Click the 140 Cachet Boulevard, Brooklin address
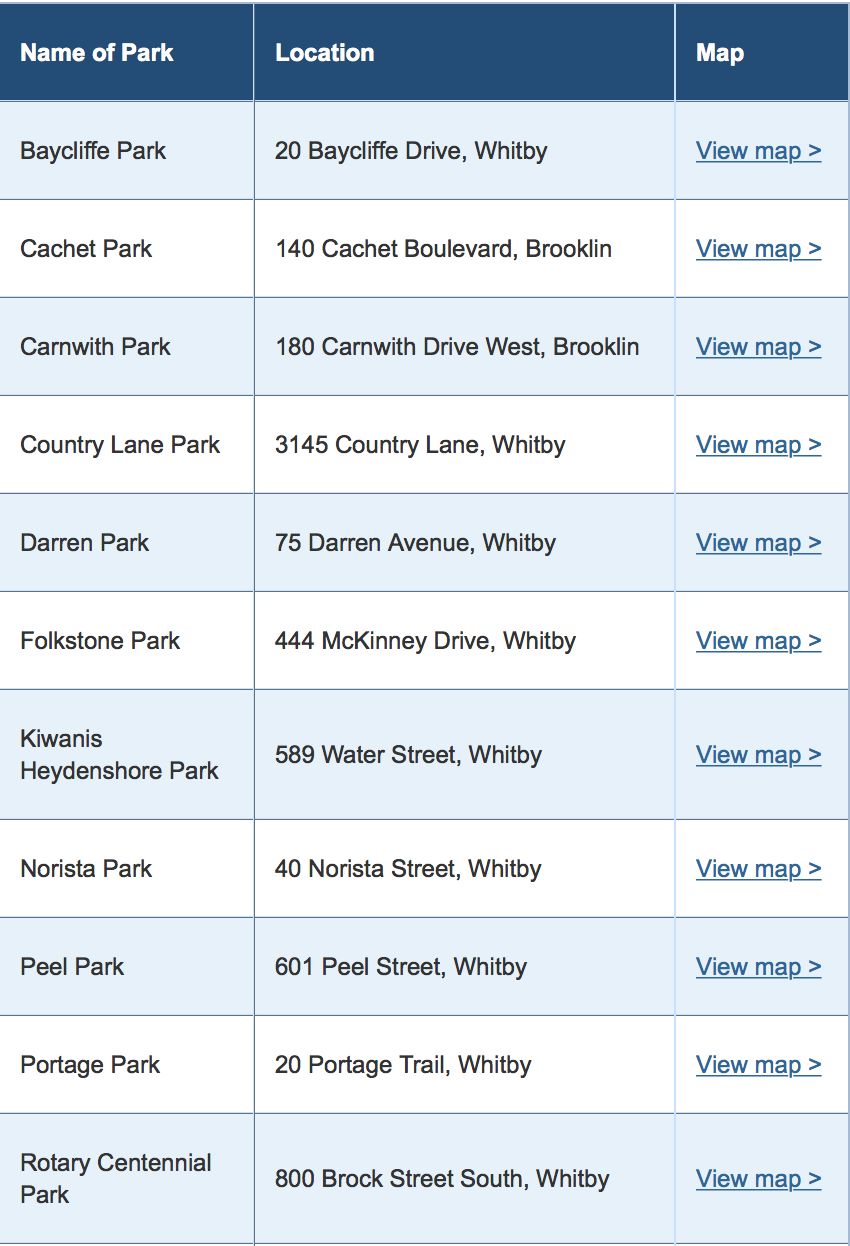This screenshot has width=850, height=1246. pyautogui.click(x=443, y=249)
